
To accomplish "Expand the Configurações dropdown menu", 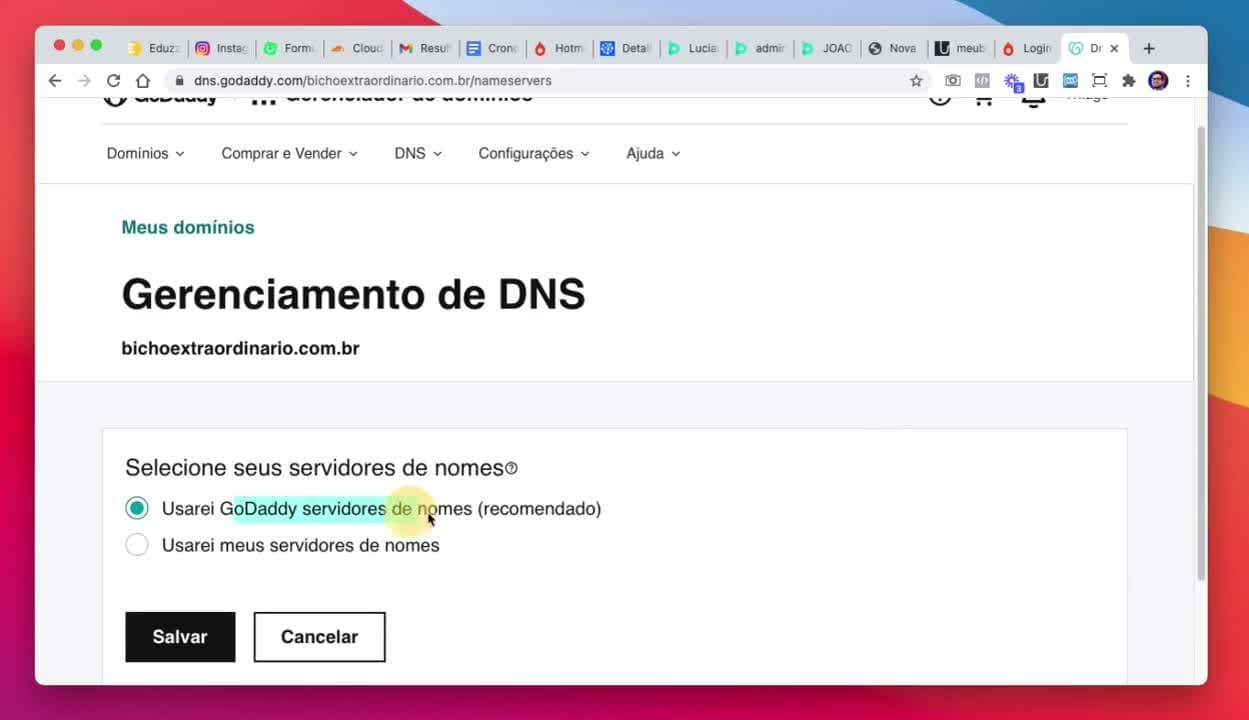I will click(x=534, y=153).
